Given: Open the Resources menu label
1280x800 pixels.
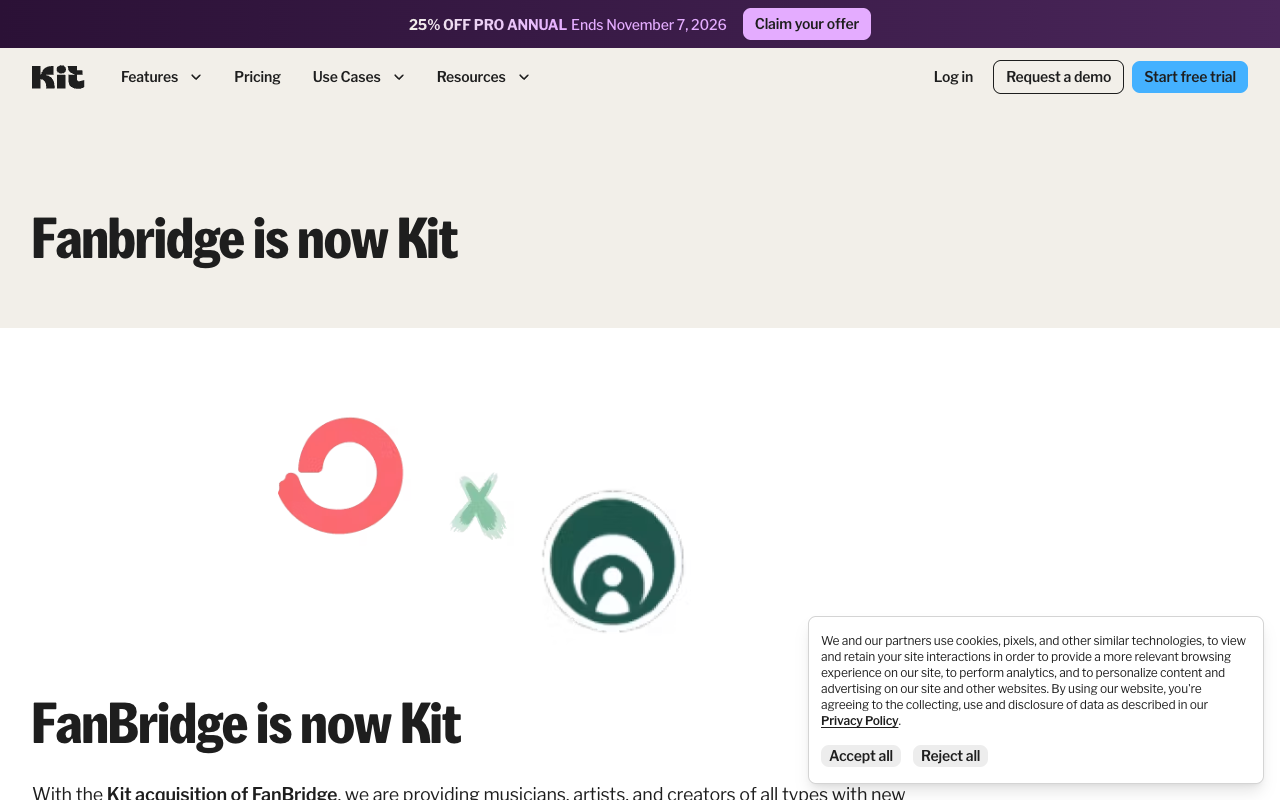Looking at the screenshot, I should [x=471, y=77].
